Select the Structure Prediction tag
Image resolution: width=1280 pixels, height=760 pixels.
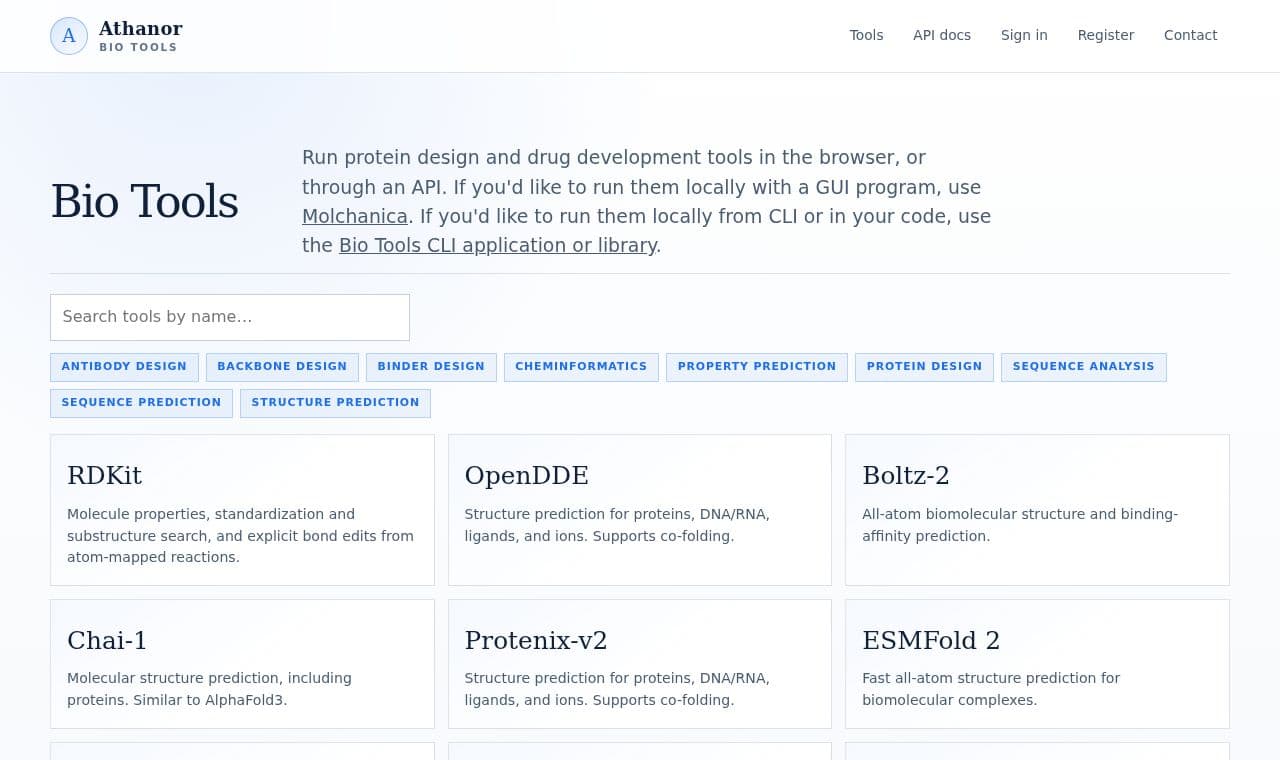point(335,403)
